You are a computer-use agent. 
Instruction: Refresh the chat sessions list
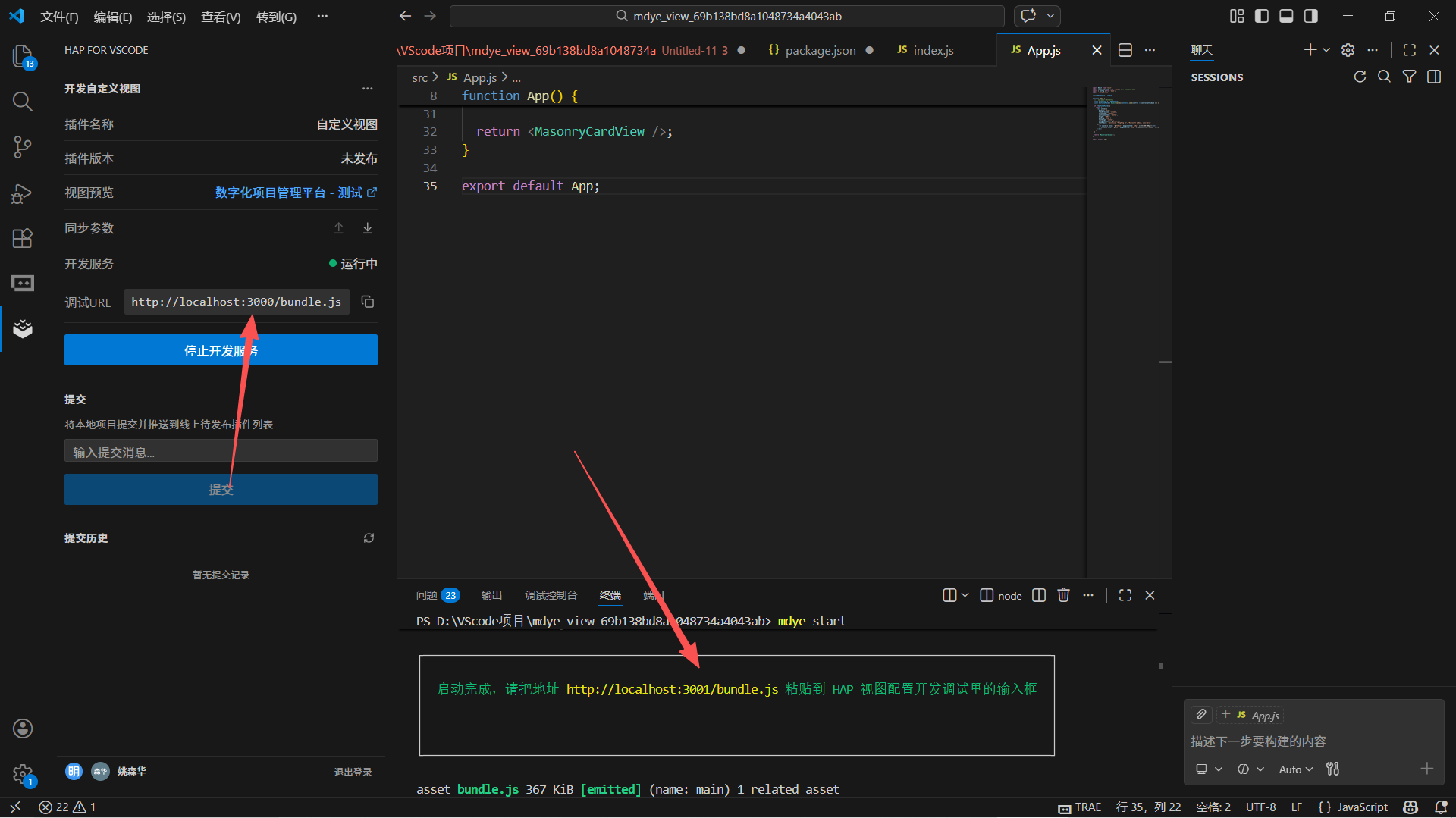pyautogui.click(x=1360, y=77)
